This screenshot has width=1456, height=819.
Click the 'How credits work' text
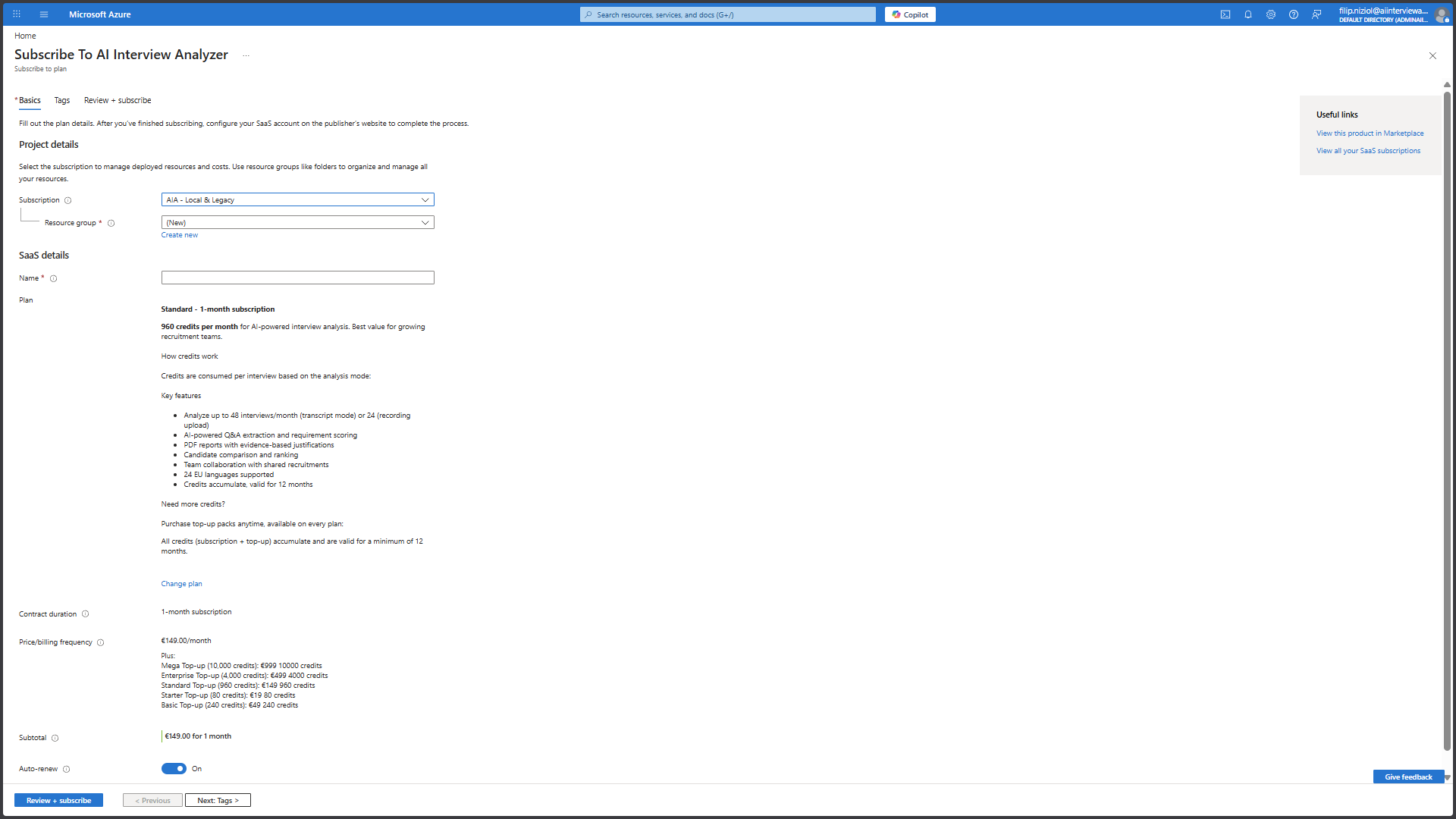[x=190, y=356]
